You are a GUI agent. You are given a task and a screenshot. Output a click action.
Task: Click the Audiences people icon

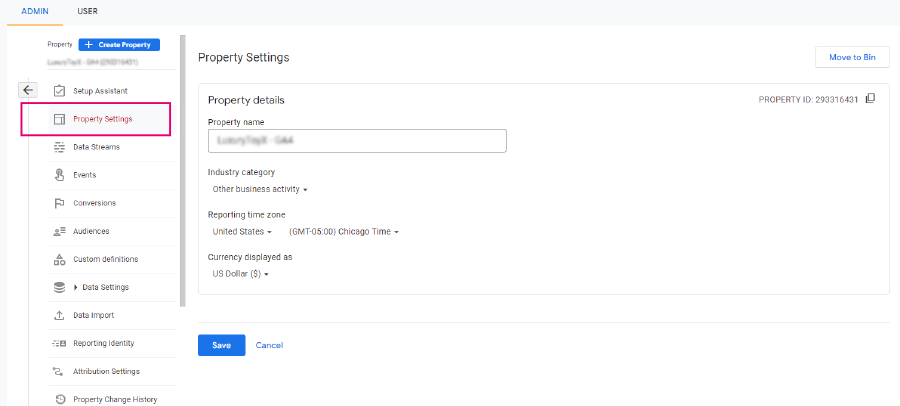point(59,231)
